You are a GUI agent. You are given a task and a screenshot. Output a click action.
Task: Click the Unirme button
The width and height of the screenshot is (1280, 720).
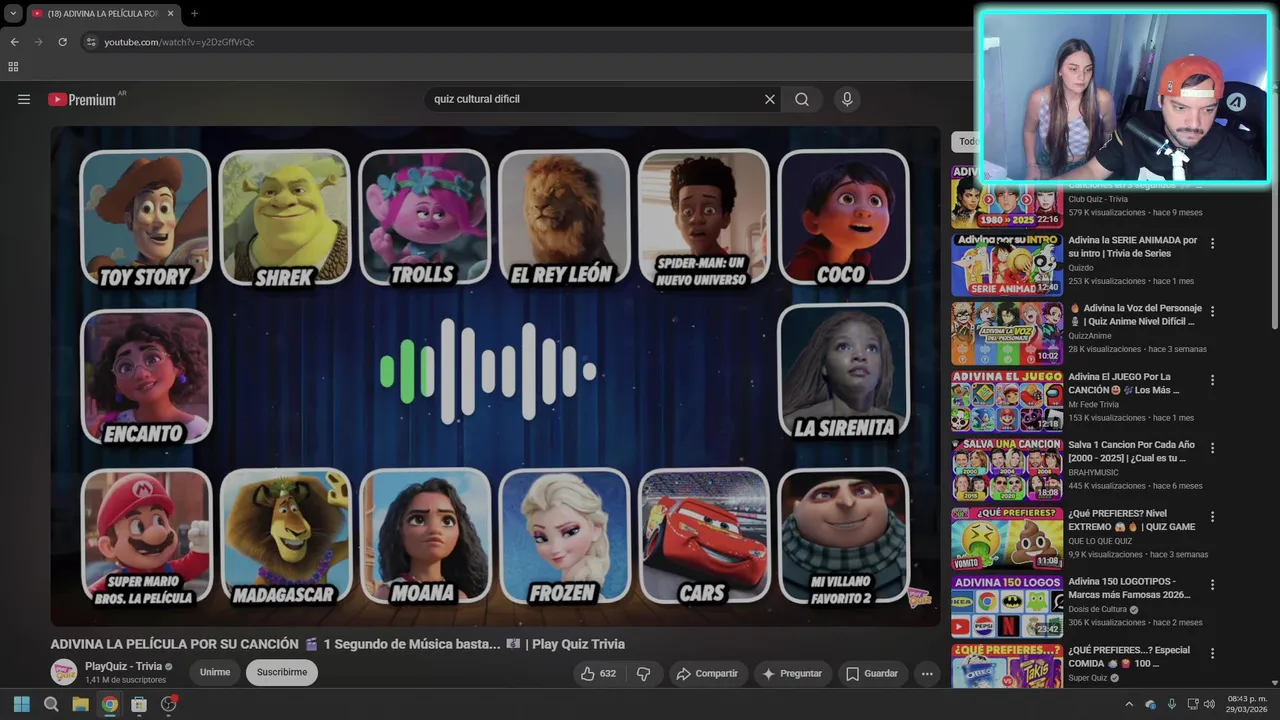(x=215, y=673)
